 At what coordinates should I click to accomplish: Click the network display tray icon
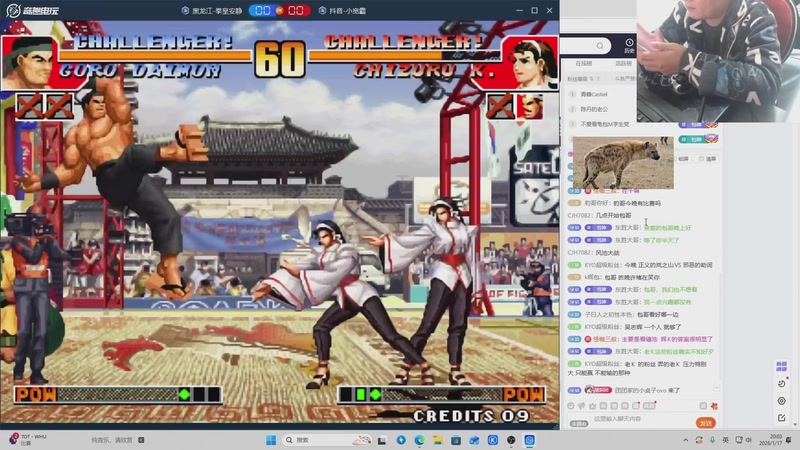pyautogui.click(x=738, y=440)
